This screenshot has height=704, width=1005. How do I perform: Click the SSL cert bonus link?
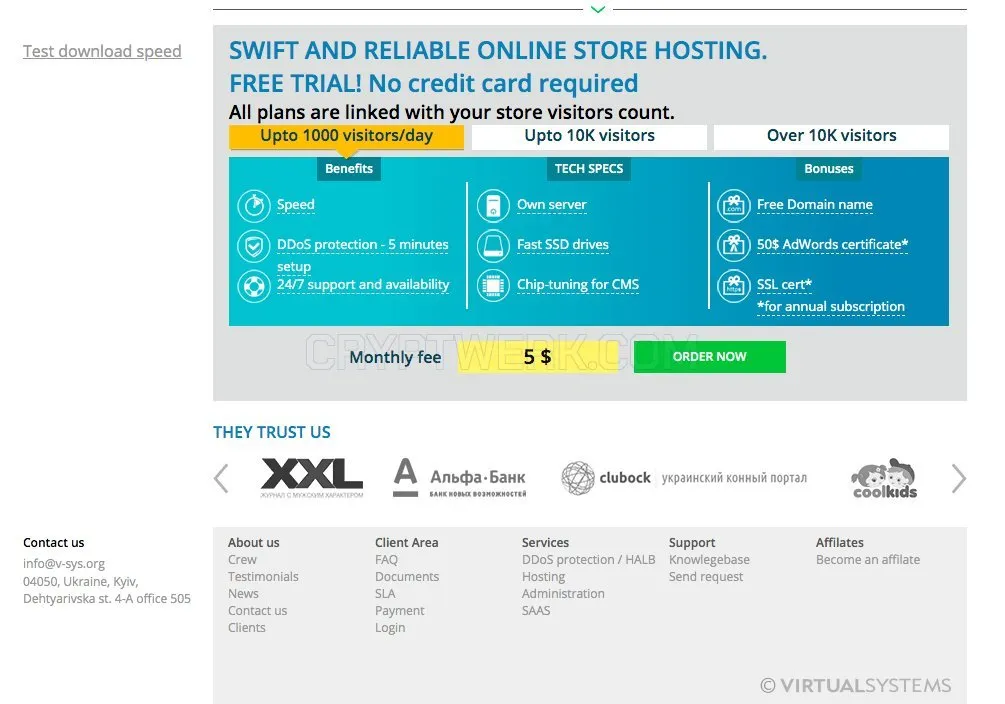coord(785,285)
